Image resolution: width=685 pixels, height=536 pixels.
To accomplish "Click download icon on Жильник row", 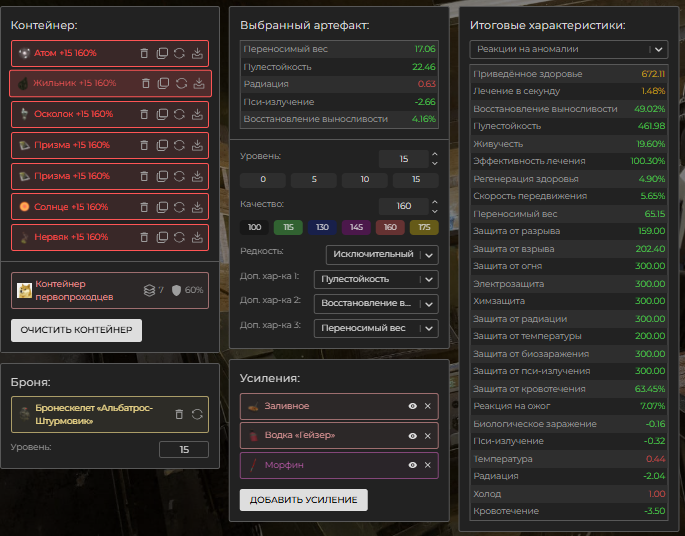I will click(199, 83).
